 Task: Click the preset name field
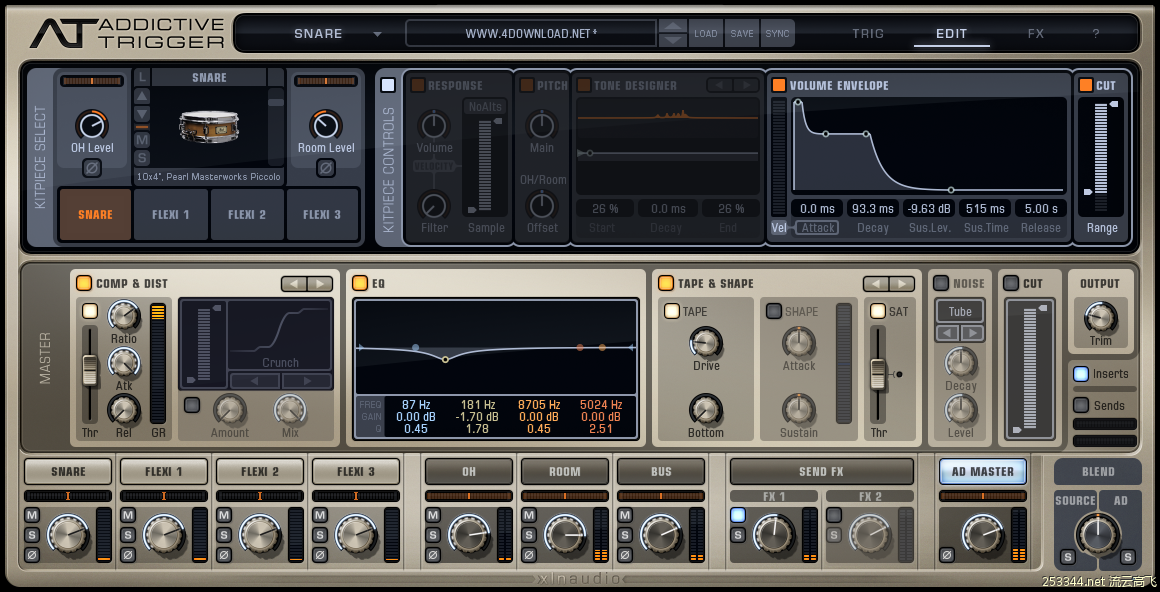click(x=531, y=33)
